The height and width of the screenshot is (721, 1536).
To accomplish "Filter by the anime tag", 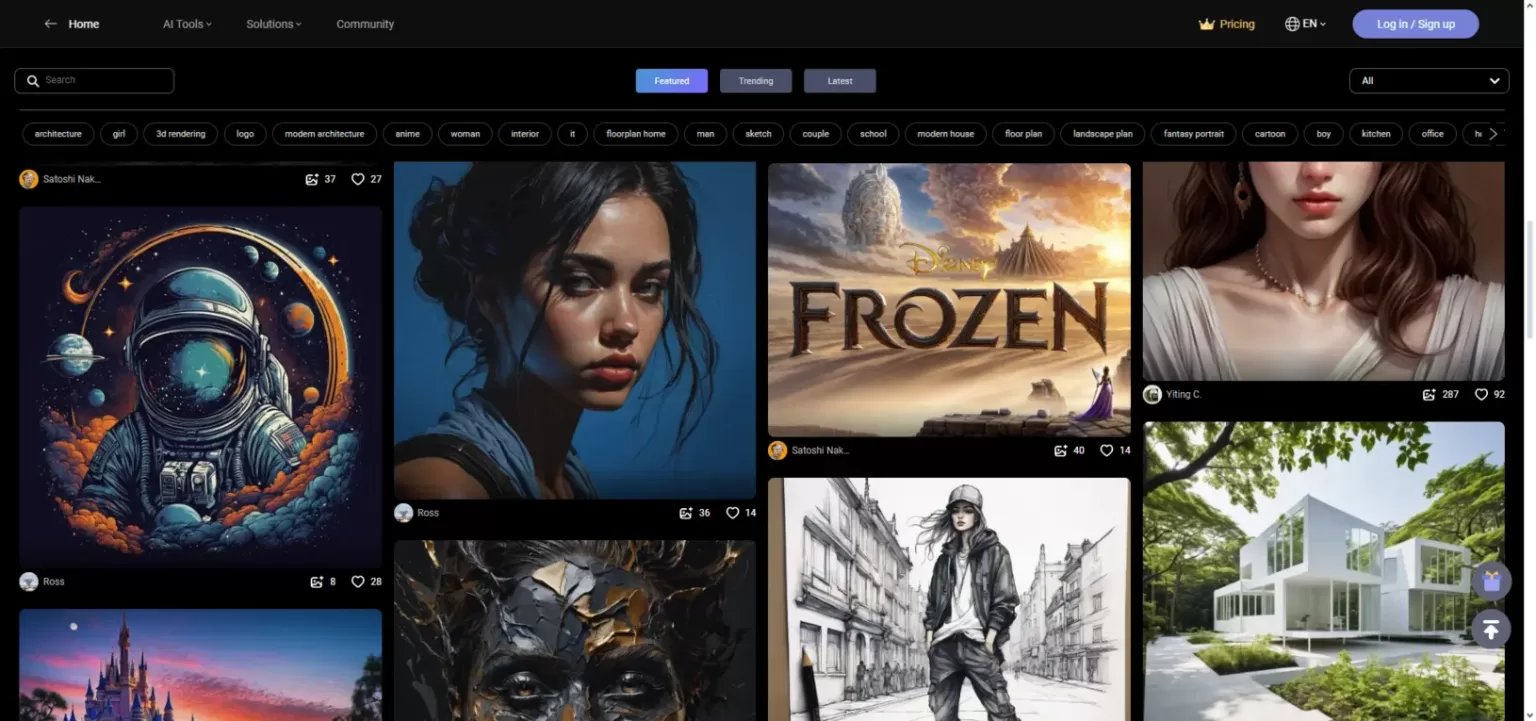I will click(x=408, y=134).
